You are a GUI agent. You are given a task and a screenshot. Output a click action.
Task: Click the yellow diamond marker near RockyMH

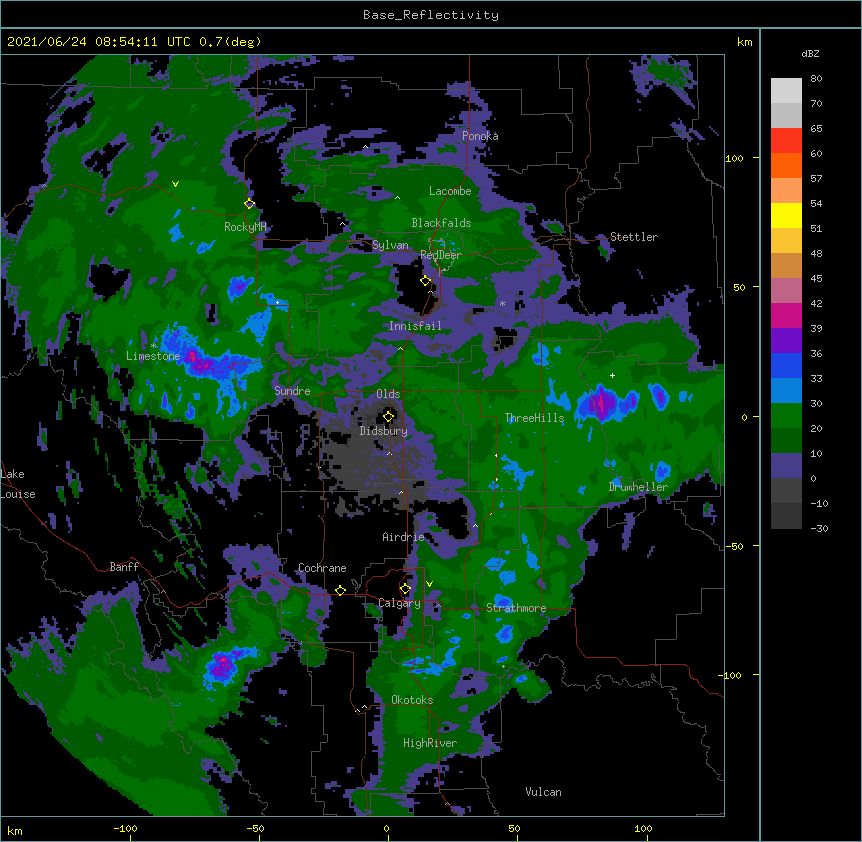click(x=250, y=204)
